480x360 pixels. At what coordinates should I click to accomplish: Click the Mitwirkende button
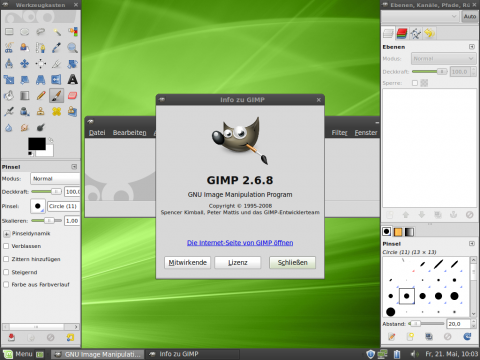coord(187,263)
